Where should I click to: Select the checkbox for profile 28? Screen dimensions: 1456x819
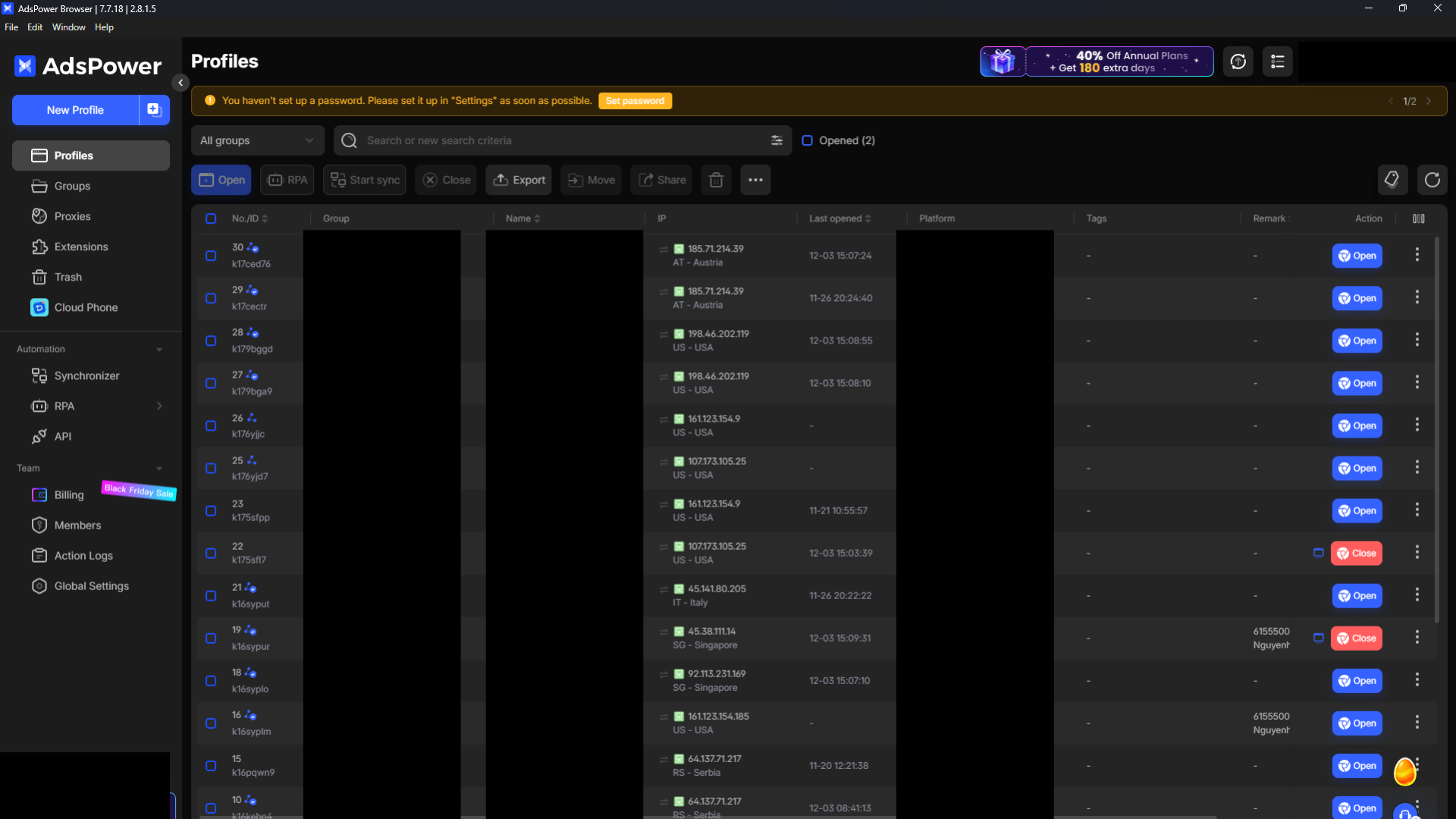click(x=211, y=340)
